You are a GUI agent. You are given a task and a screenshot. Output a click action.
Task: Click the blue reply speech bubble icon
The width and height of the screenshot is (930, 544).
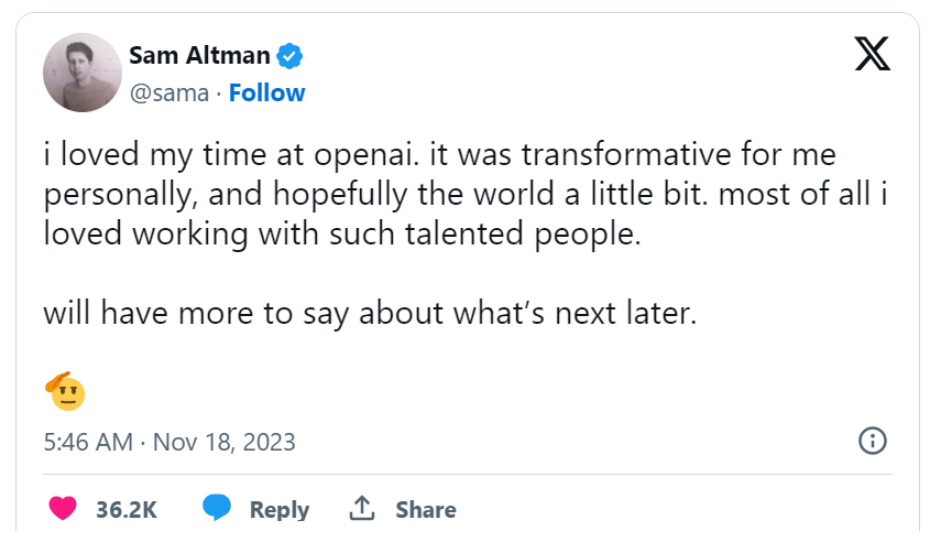pos(217,509)
